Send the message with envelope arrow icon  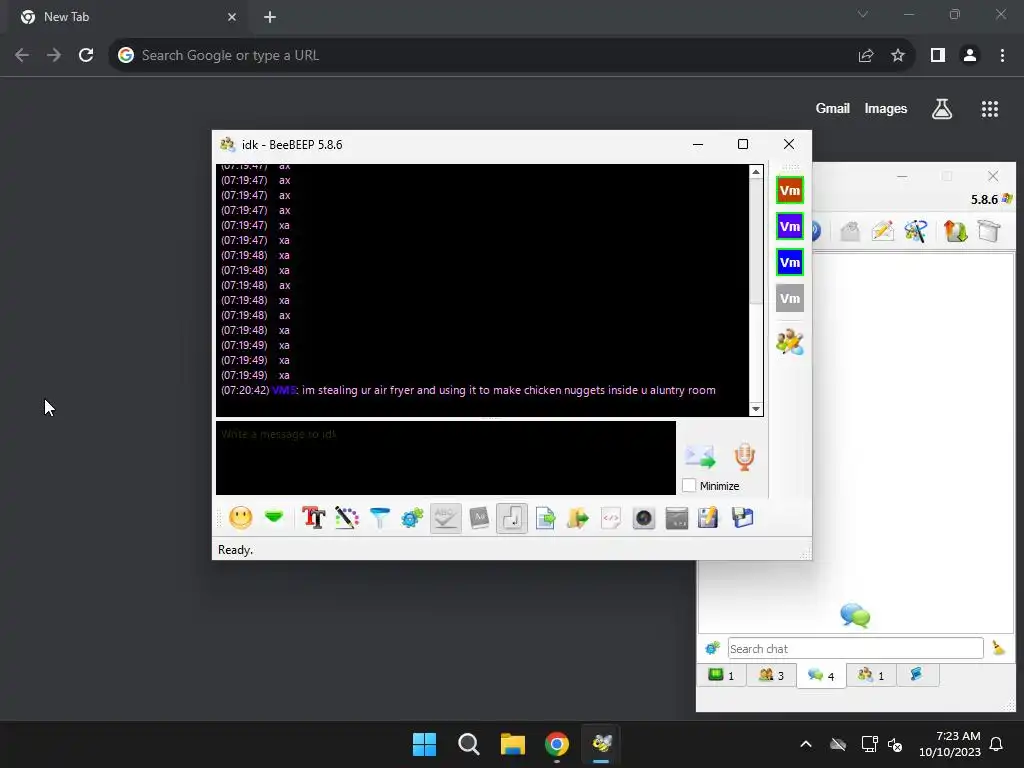coord(700,456)
